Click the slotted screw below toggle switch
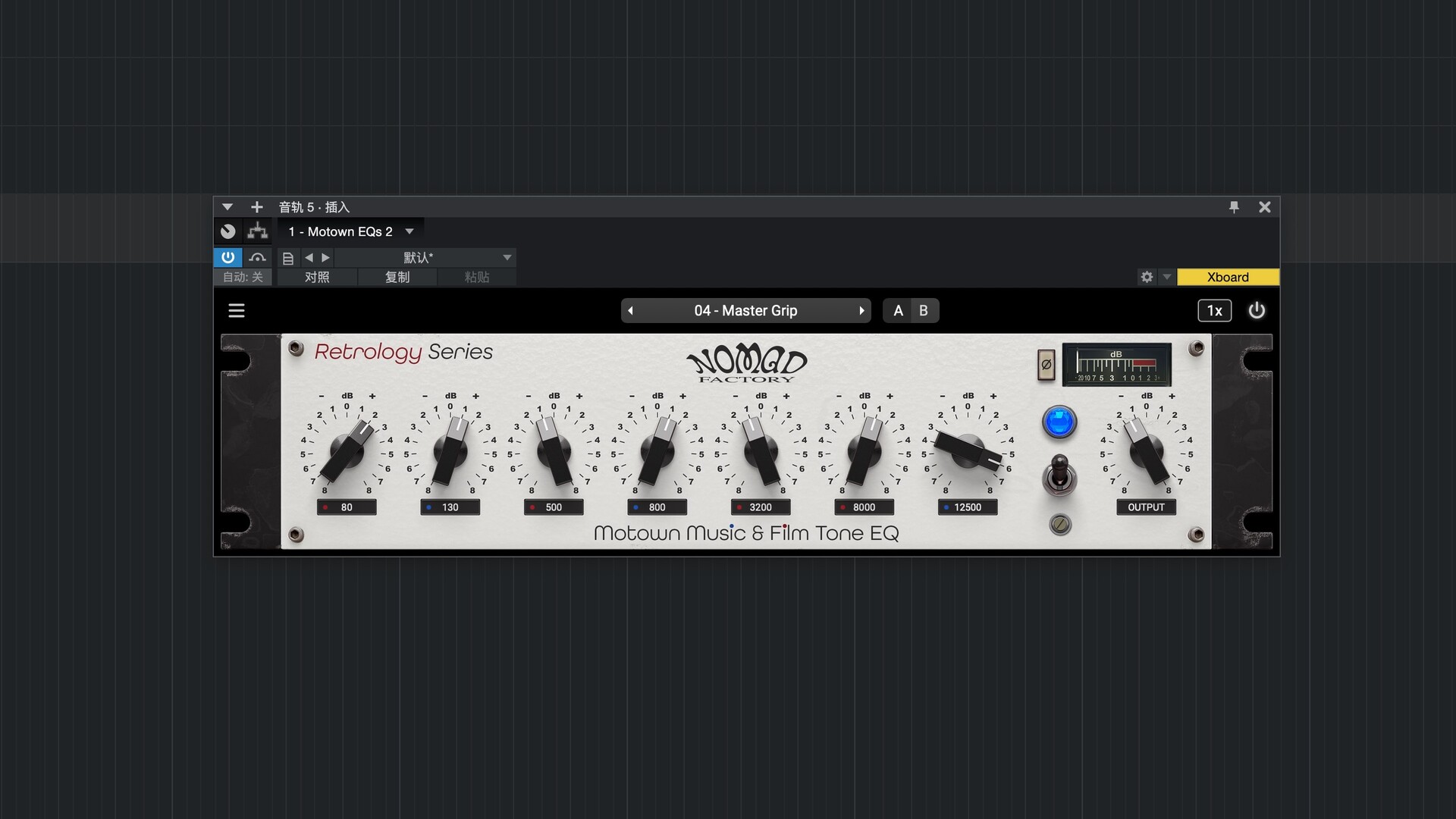The image size is (1456, 819). pyautogui.click(x=1060, y=524)
